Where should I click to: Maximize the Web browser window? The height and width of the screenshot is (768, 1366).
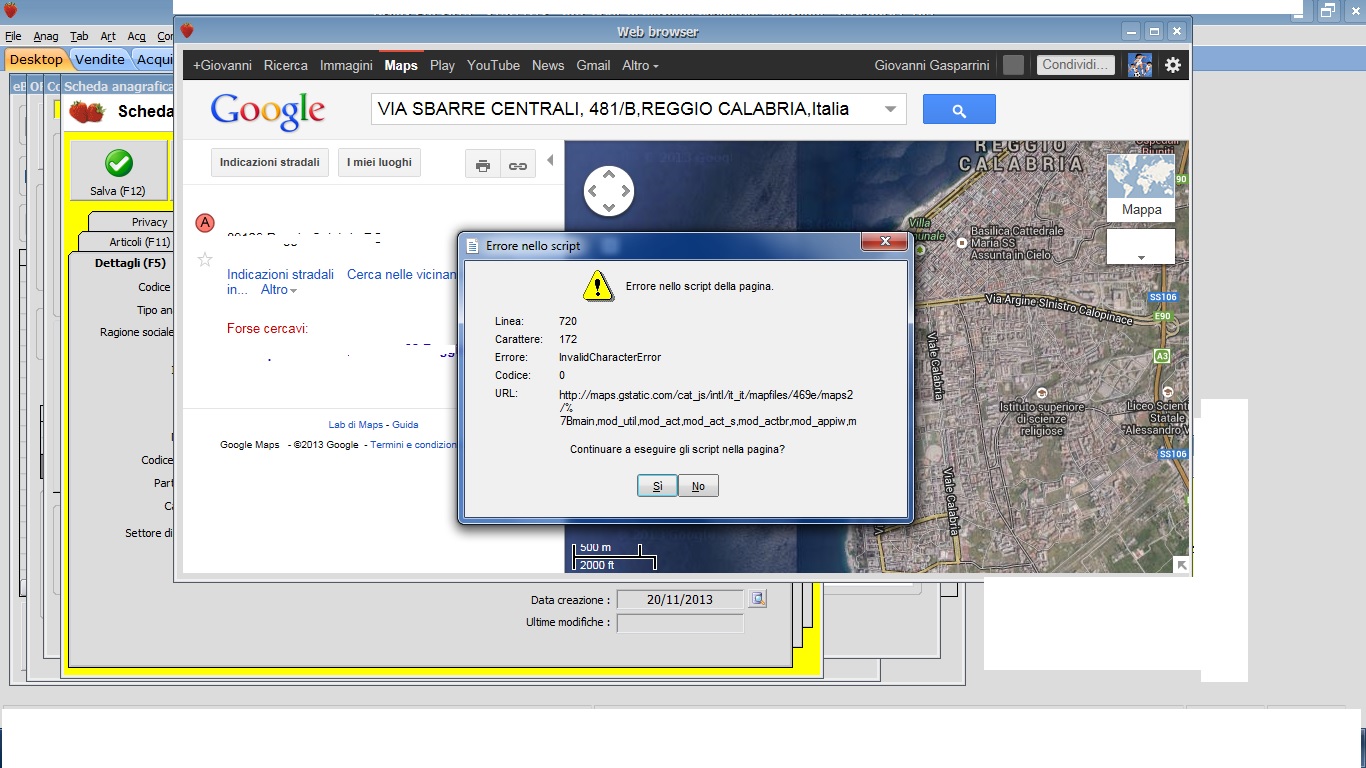pos(1154,31)
